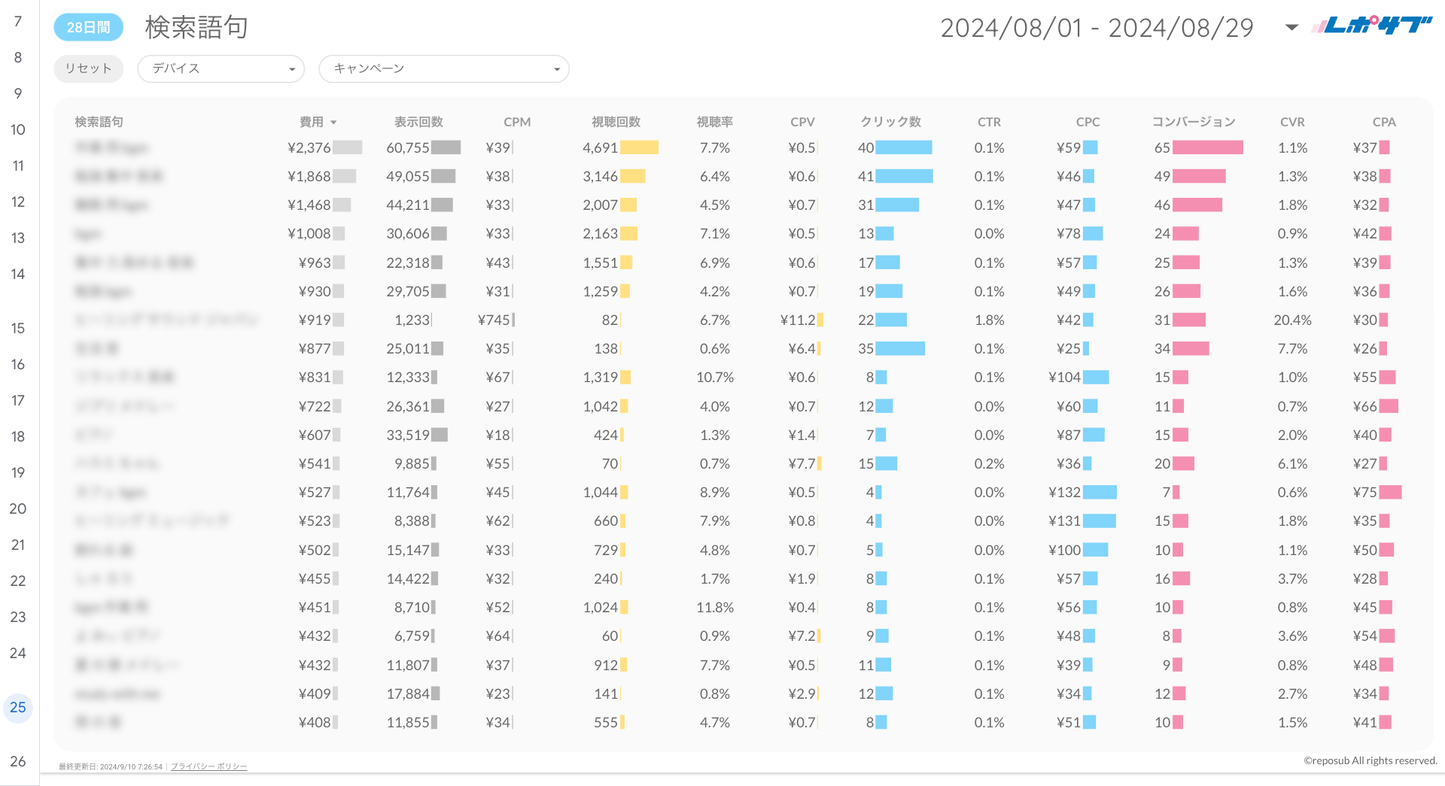The image size is (1445, 786).
Task: Click the sort arrow next to 費用
Action: (x=333, y=122)
